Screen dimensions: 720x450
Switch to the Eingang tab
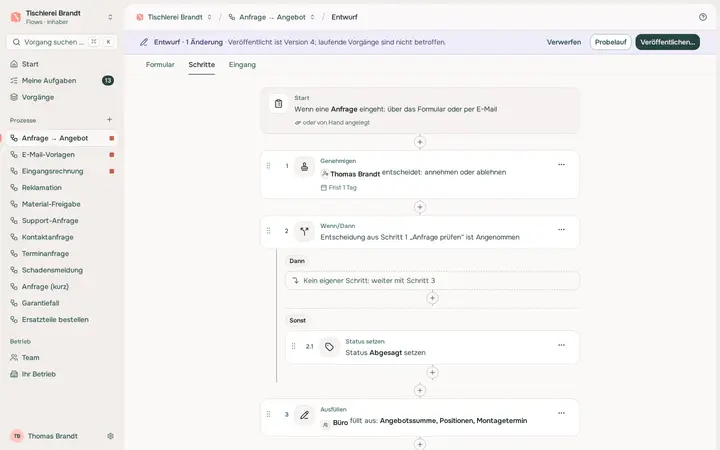[242, 65]
